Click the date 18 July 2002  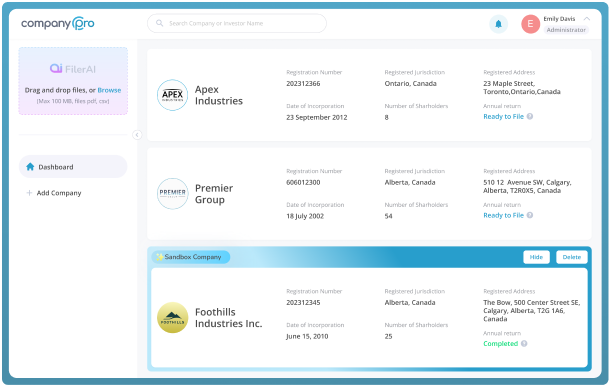(x=305, y=216)
